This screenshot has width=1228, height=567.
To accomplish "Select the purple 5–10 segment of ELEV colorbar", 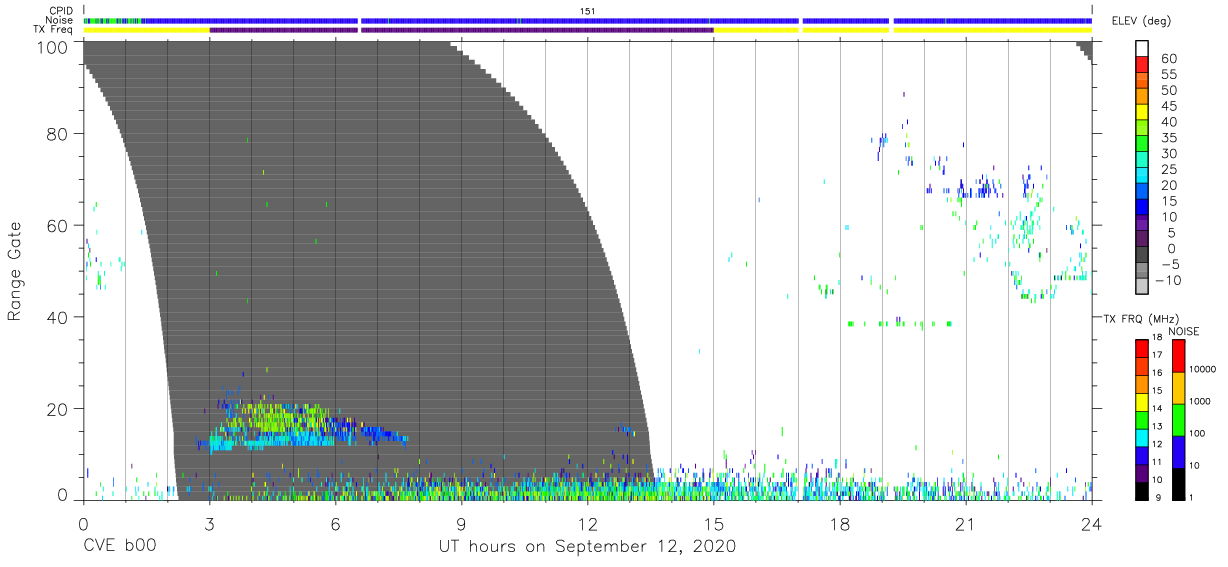I will 1141,224.
